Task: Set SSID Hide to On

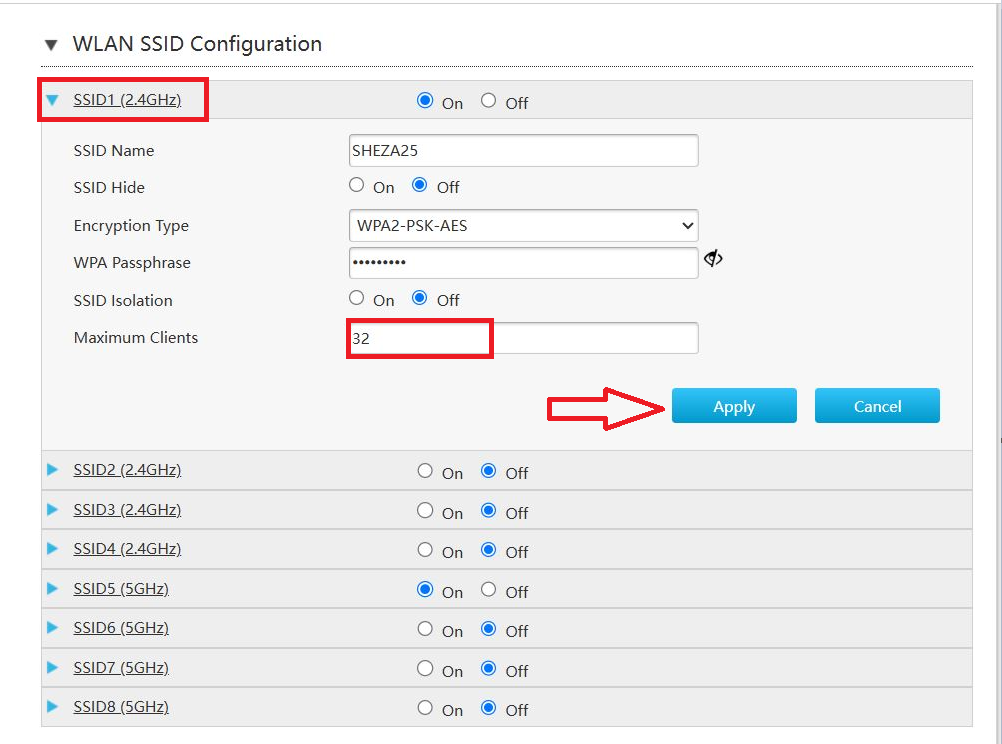Action: pos(357,185)
